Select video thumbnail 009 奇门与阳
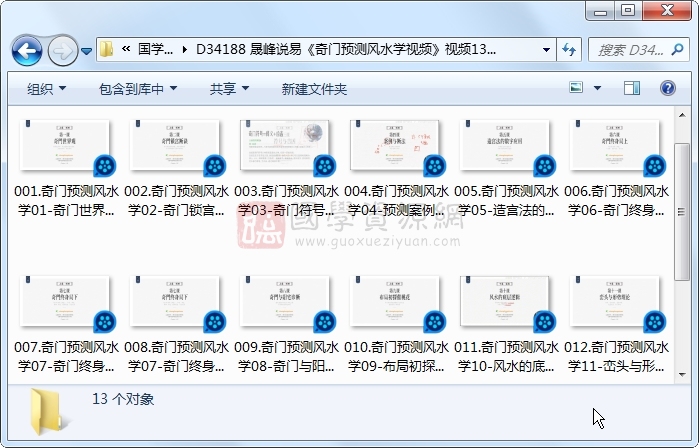The height and width of the screenshot is (448, 699). point(285,301)
